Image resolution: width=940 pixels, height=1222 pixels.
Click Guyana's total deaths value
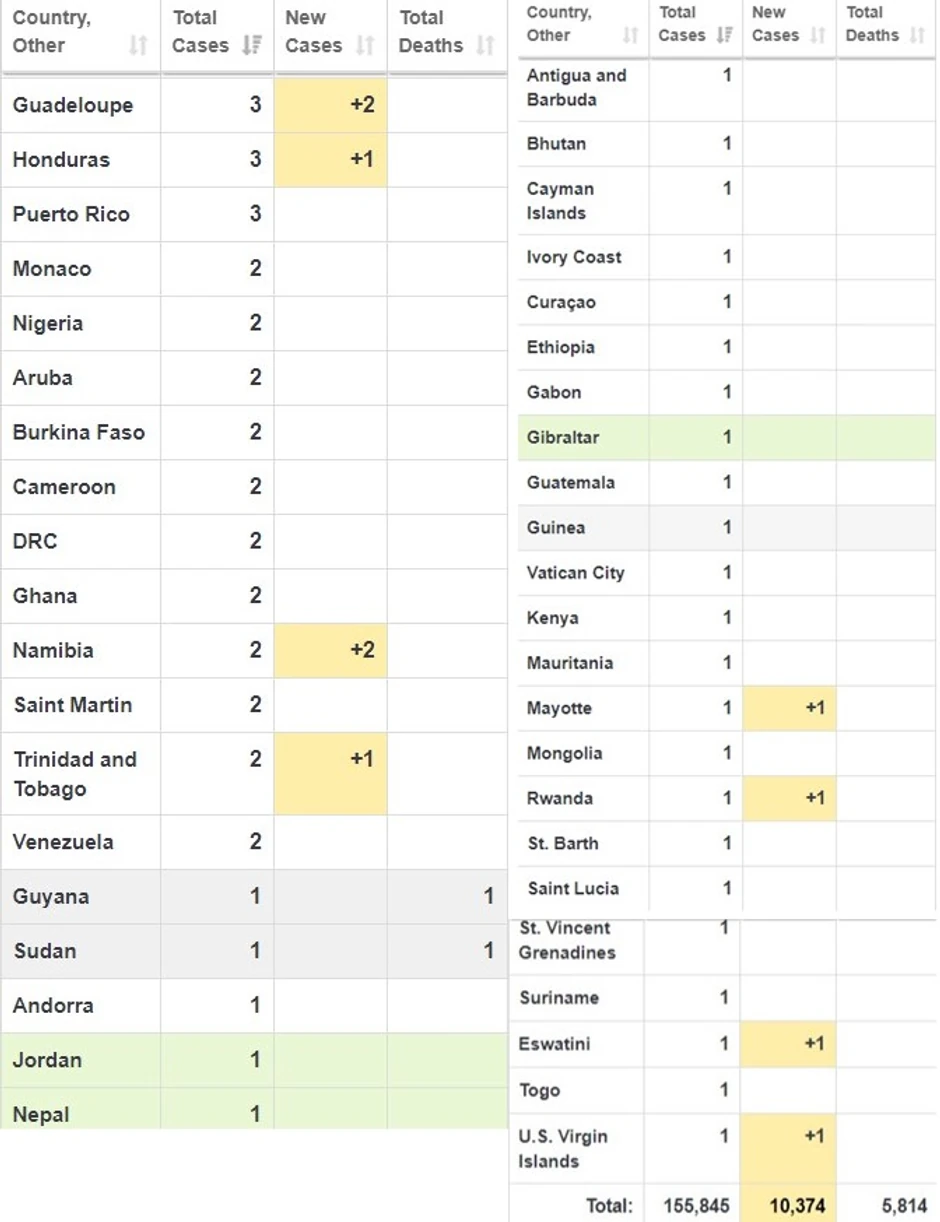tap(488, 897)
